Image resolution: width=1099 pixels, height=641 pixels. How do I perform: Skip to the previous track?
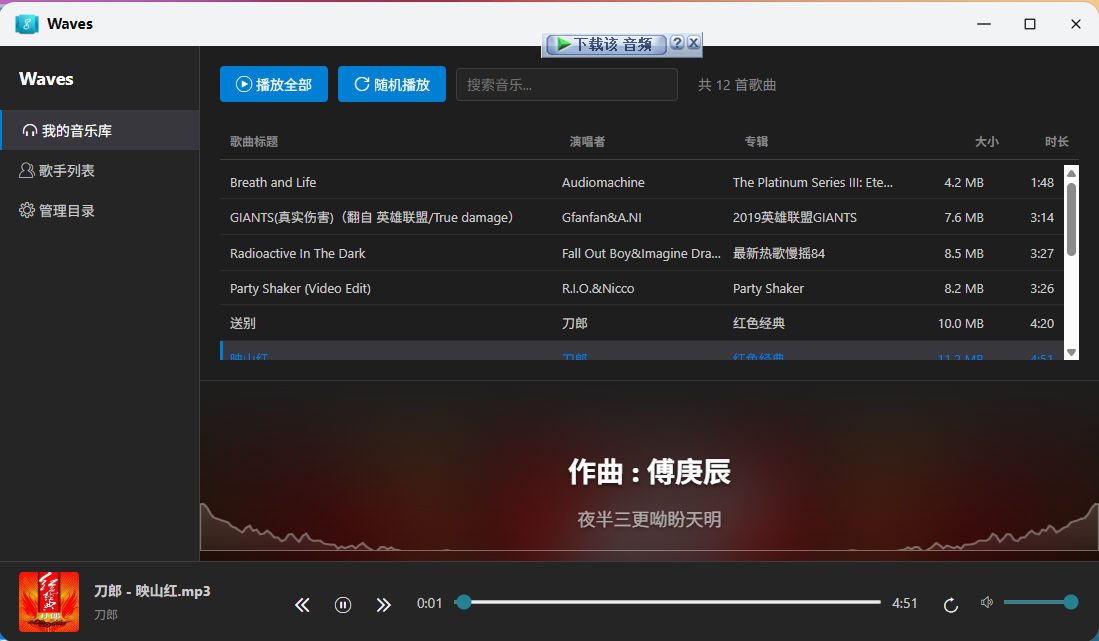[302, 605]
